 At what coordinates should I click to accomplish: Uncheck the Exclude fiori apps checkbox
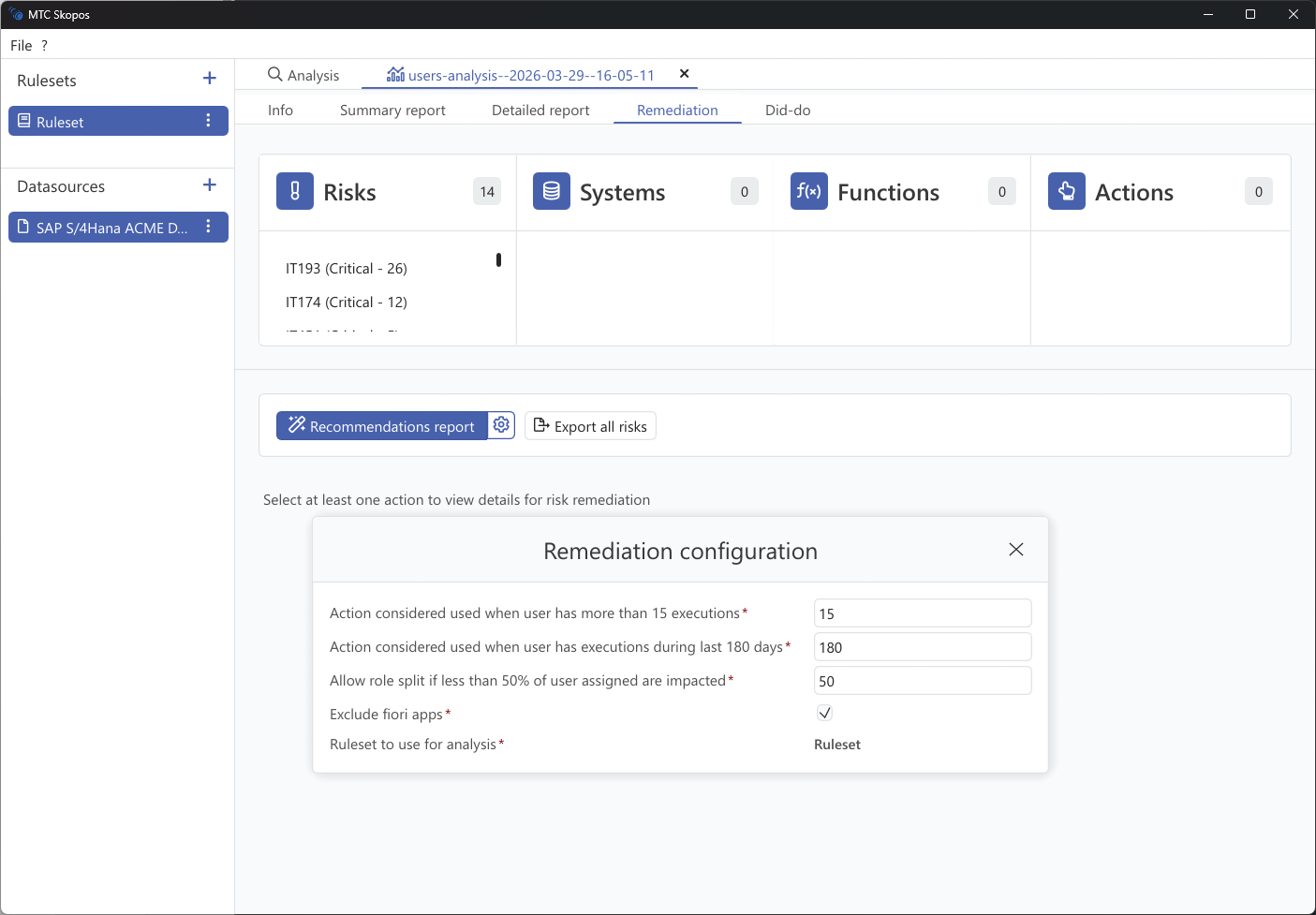824,713
